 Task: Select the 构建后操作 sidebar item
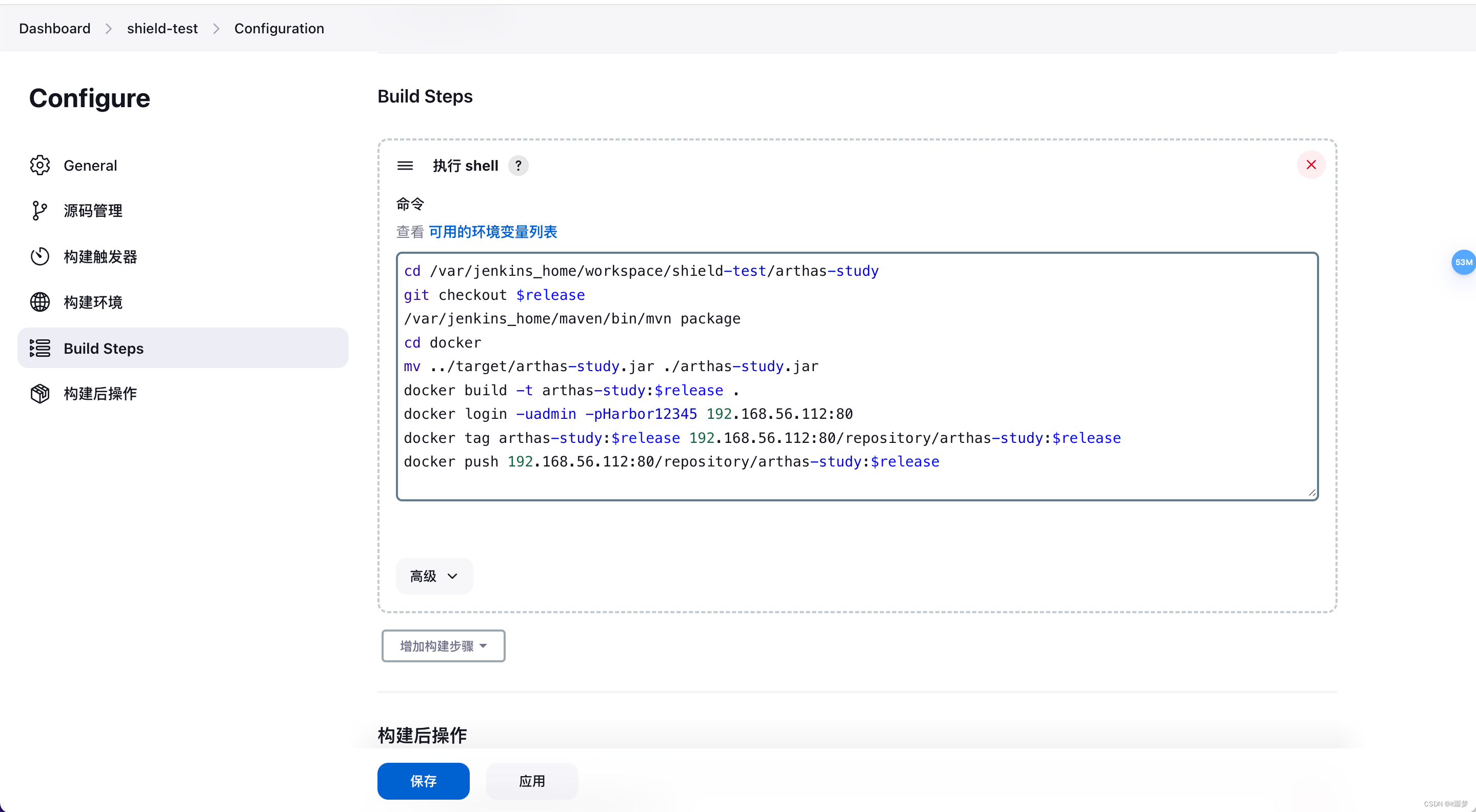pyautogui.click(x=101, y=393)
